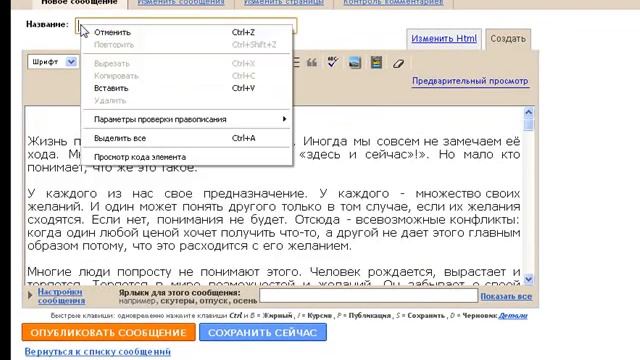Choose Выделить все in the context menu
Screen dimensions: 640x360
pyautogui.click(x=187, y=138)
